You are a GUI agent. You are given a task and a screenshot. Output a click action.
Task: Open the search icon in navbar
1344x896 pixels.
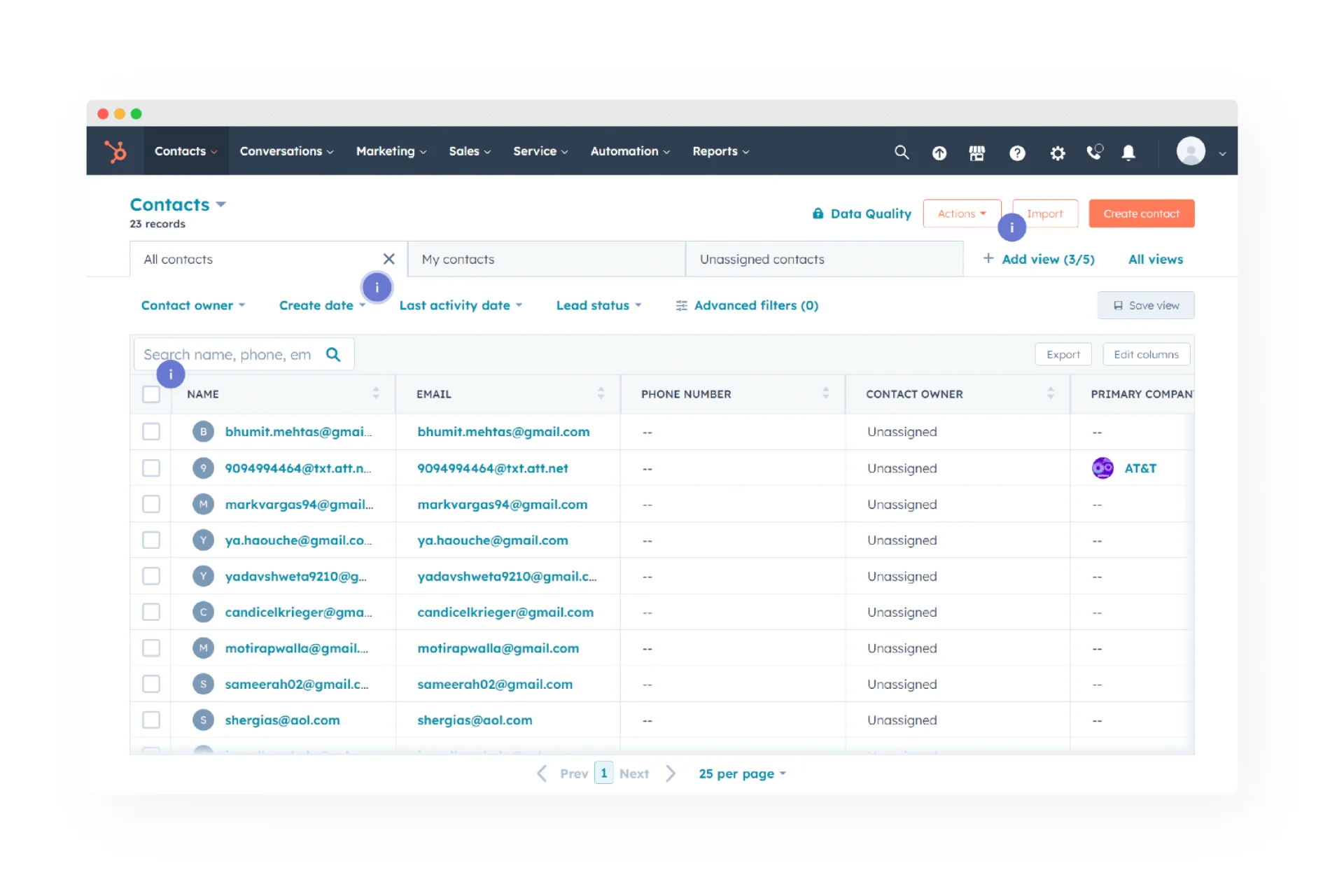point(901,151)
